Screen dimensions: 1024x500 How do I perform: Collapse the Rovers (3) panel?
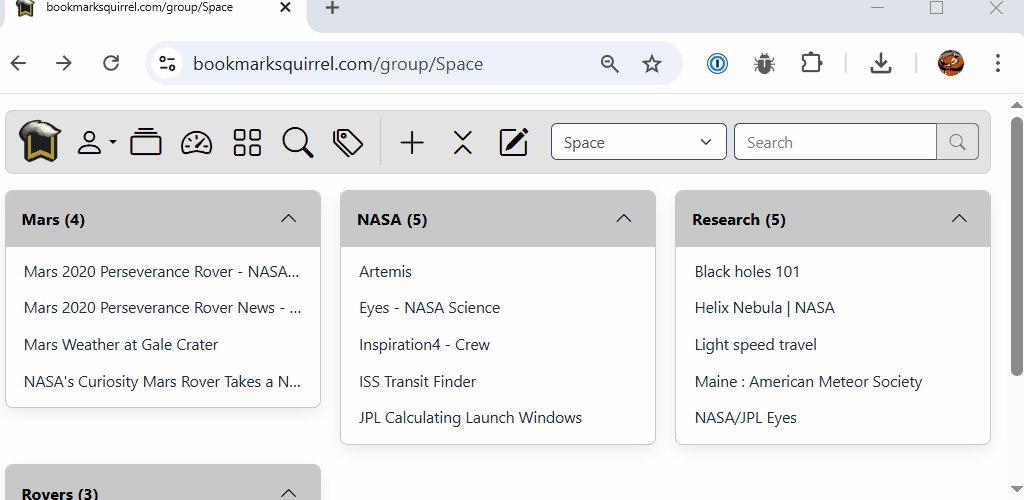click(x=289, y=493)
